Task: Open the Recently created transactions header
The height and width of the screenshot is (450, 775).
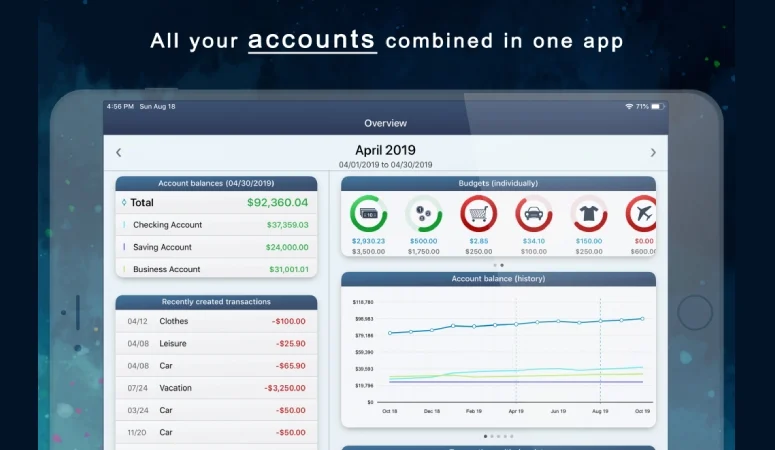Action: pyautogui.click(x=216, y=302)
